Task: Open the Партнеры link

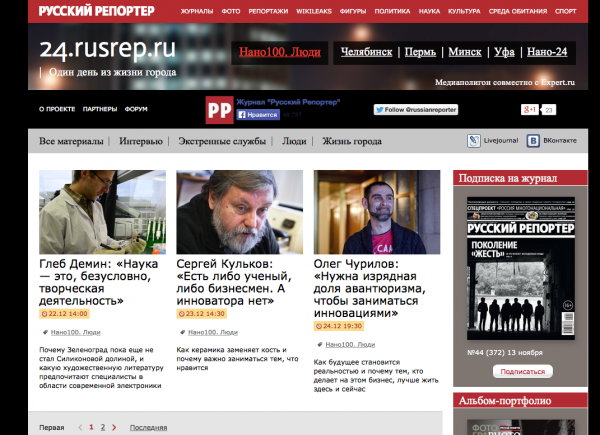Action: coord(100,109)
